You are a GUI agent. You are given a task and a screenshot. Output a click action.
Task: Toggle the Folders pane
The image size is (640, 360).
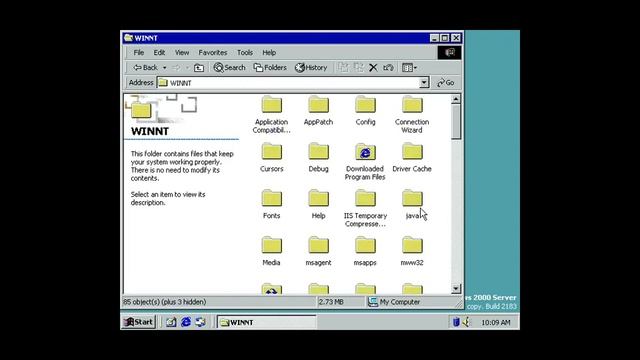click(x=270, y=68)
